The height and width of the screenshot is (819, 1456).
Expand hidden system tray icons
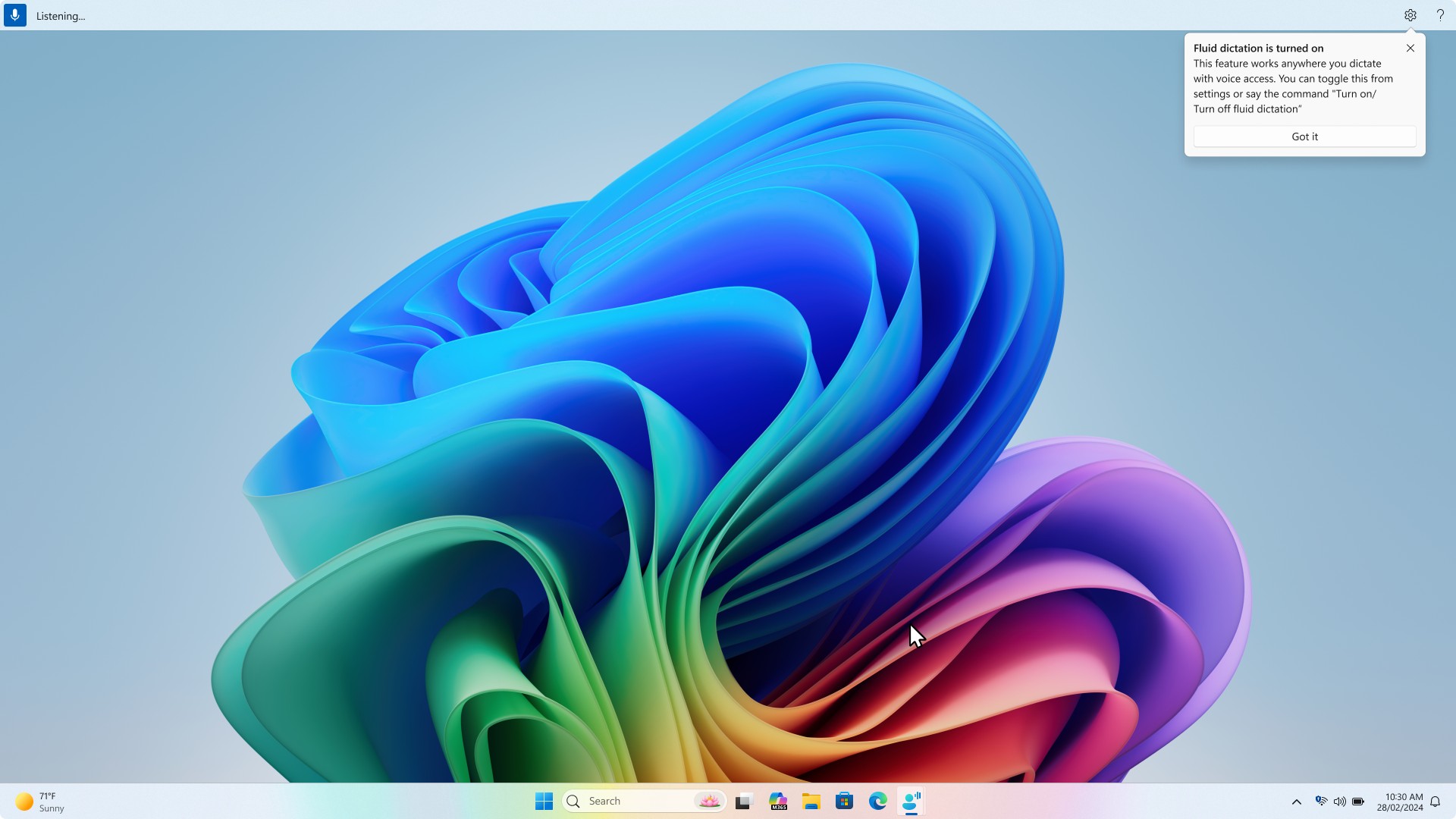pos(1296,801)
